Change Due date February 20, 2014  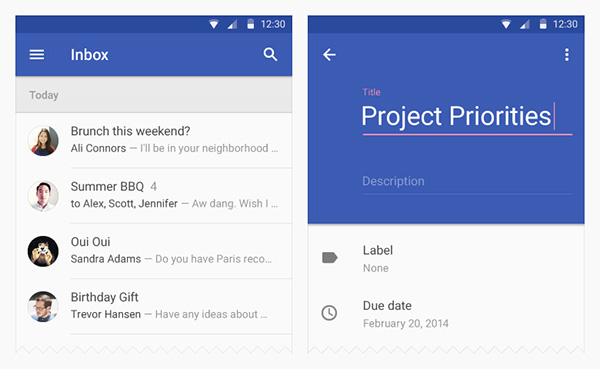click(446, 314)
